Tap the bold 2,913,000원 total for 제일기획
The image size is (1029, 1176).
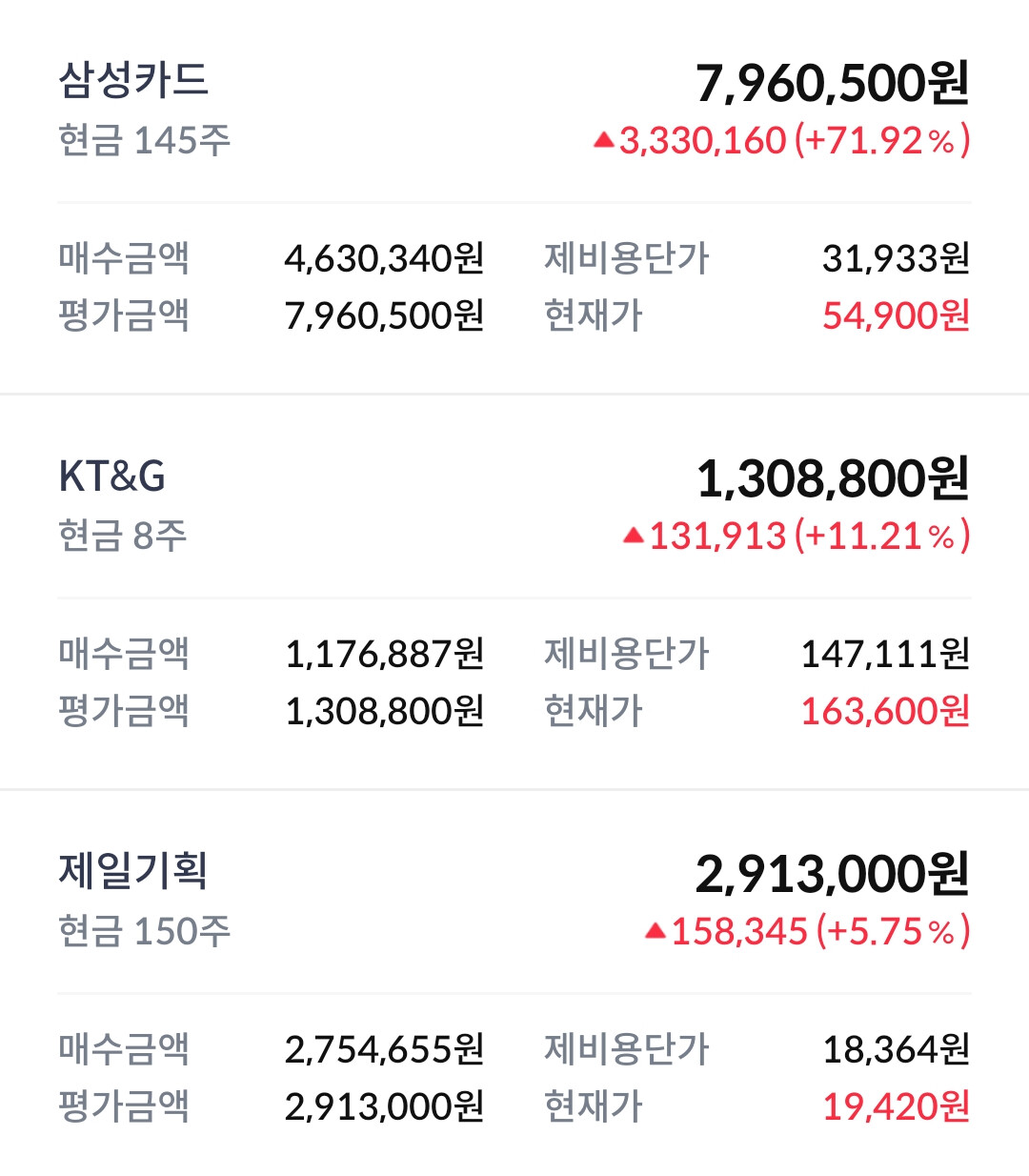point(832,875)
